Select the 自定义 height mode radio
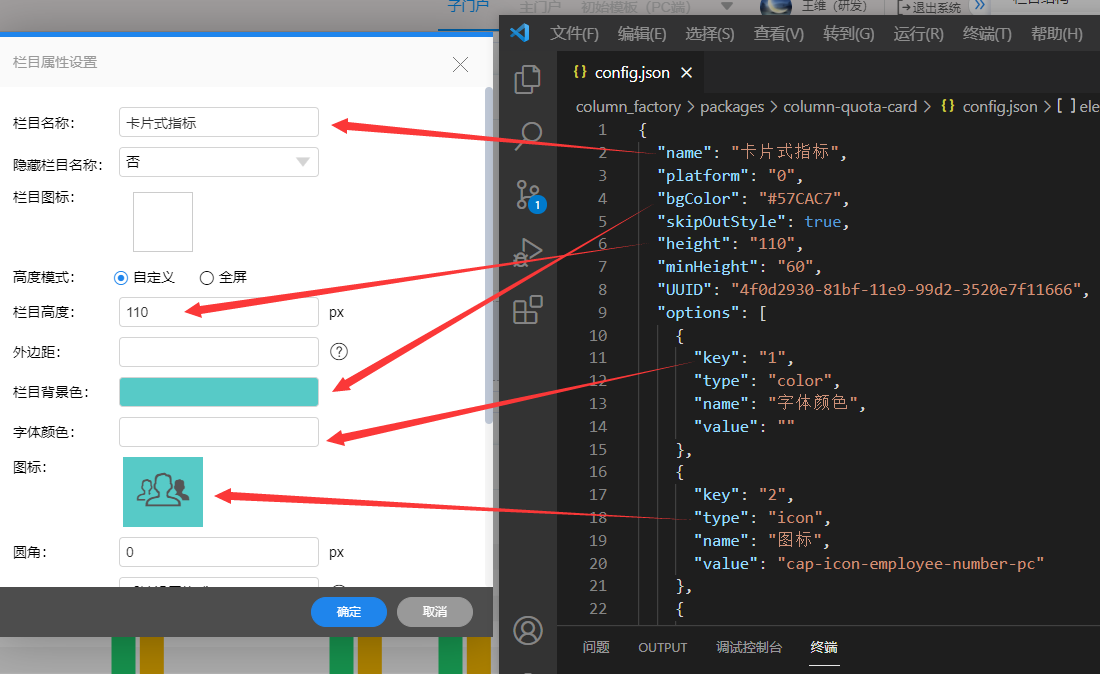 (x=121, y=277)
